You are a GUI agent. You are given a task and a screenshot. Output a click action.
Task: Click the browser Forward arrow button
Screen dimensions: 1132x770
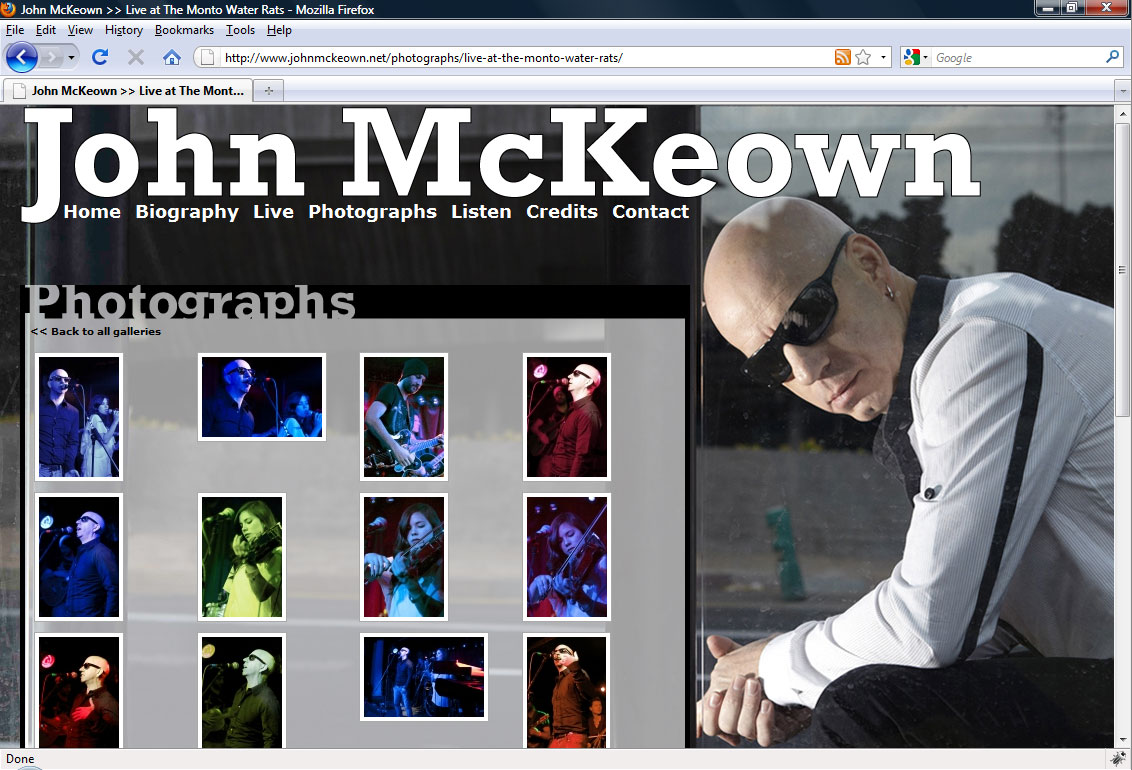51,57
